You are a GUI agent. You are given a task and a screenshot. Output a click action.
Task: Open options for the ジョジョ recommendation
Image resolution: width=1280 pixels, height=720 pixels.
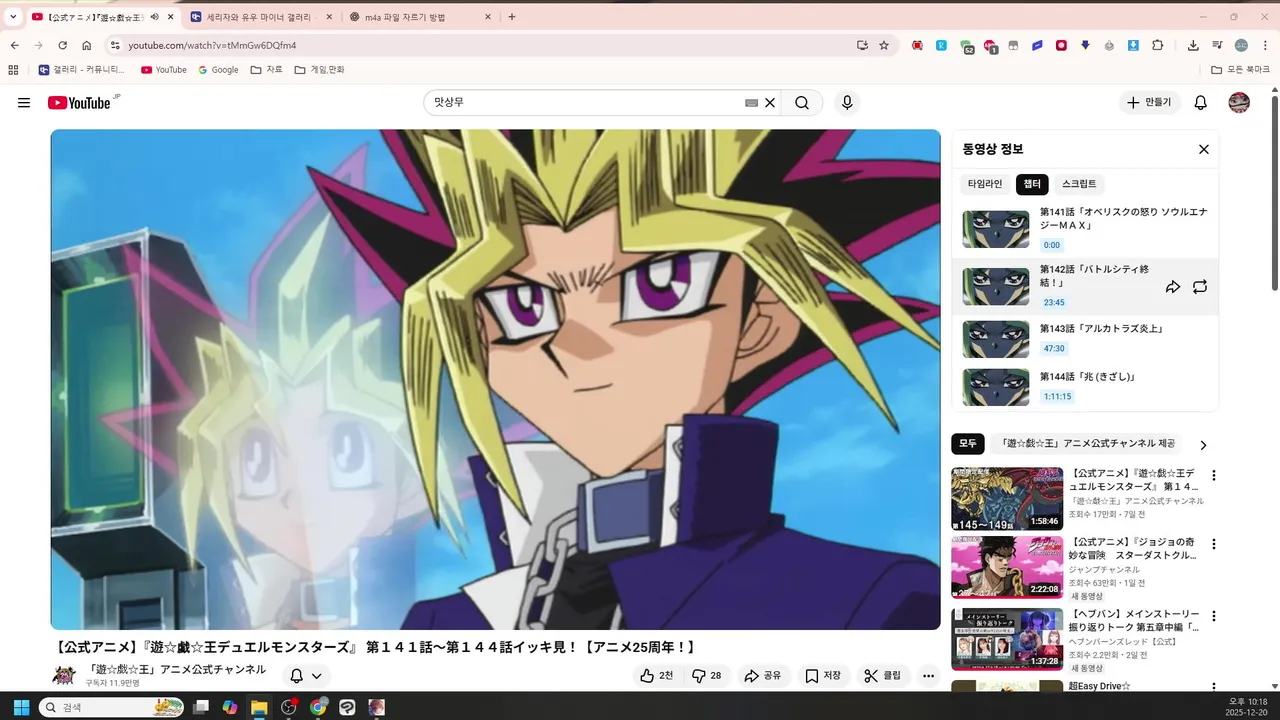coord(1214,545)
